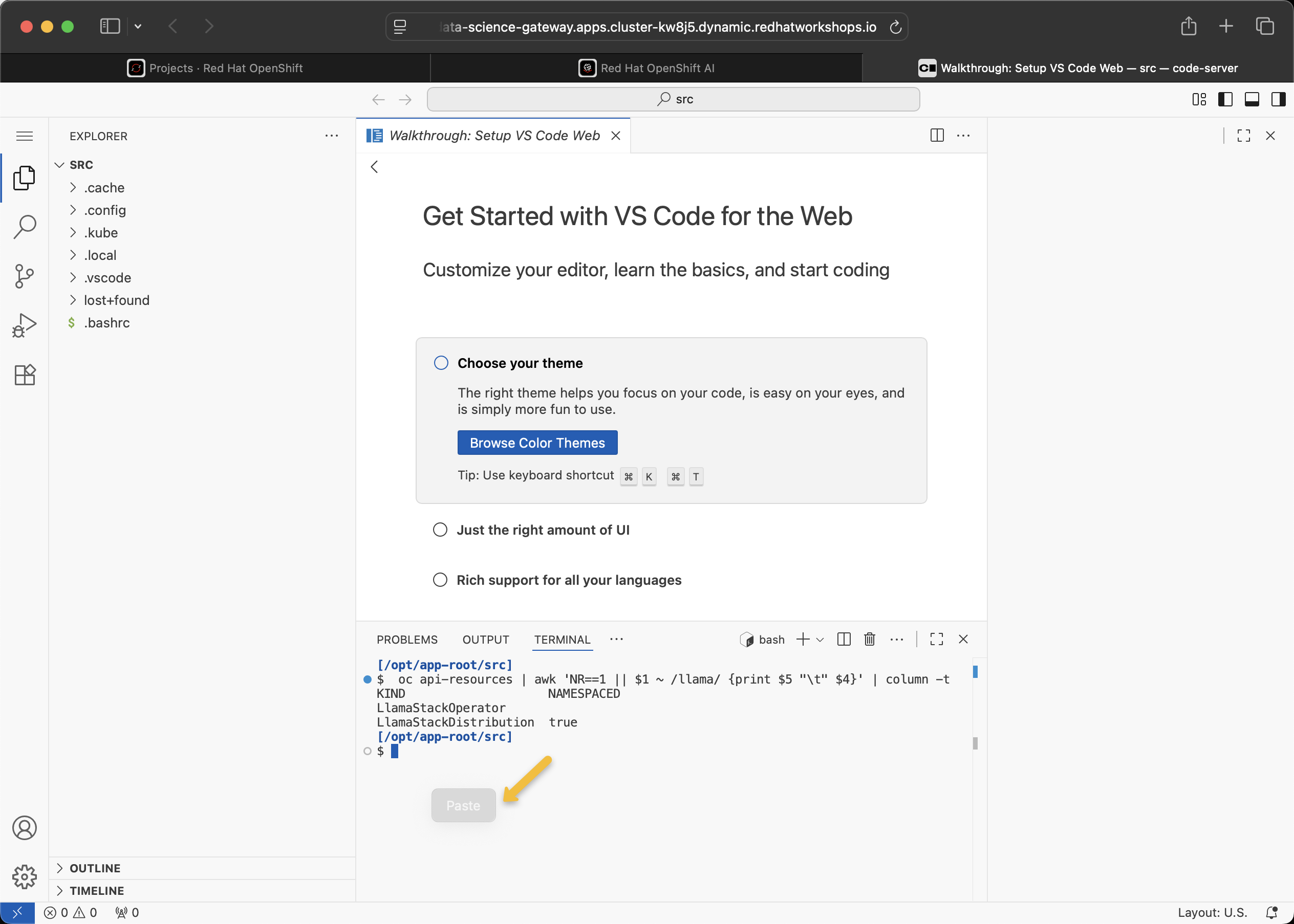The image size is (1294, 924).
Task: Expand the OUTLINE section
Action: click(95, 868)
